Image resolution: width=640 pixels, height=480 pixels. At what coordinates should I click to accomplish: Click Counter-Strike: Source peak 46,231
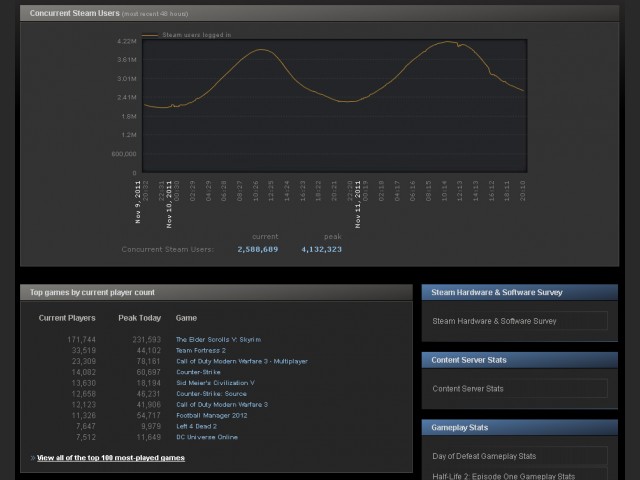pyautogui.click(x=149, y=393)
